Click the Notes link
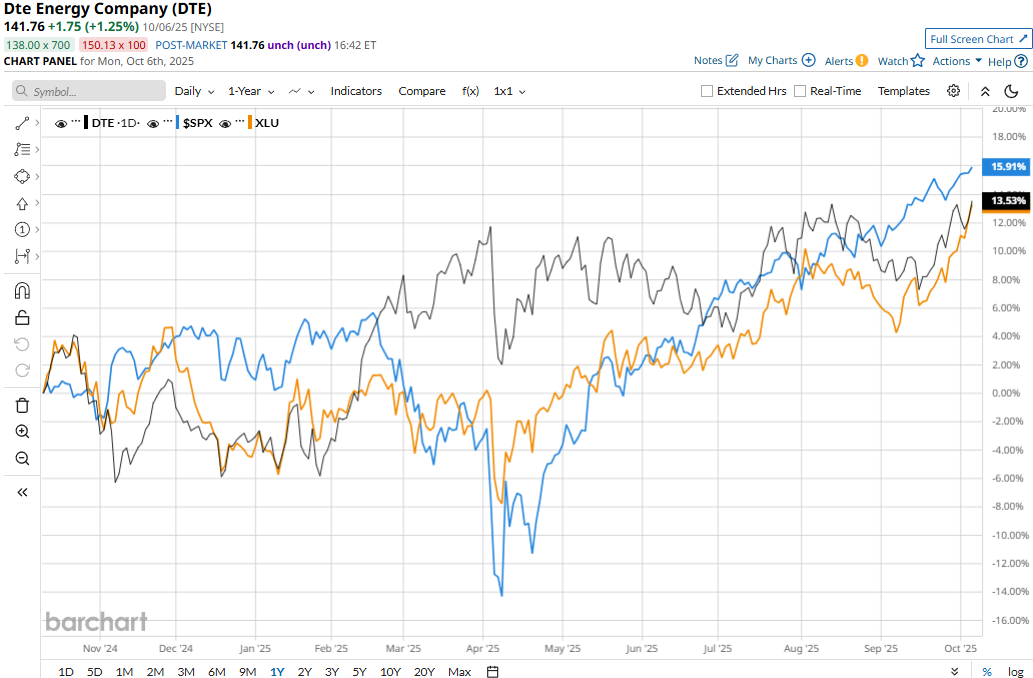 point(708,60)
